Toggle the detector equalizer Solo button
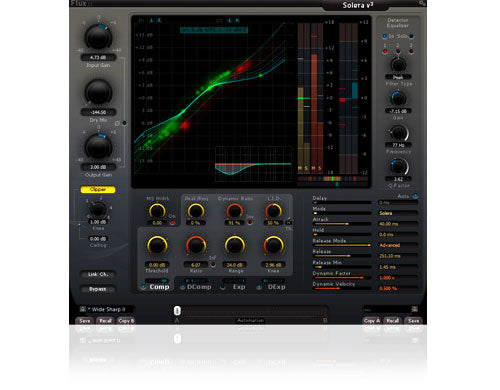Screen dimensions: 500x390 pos(411,36)
